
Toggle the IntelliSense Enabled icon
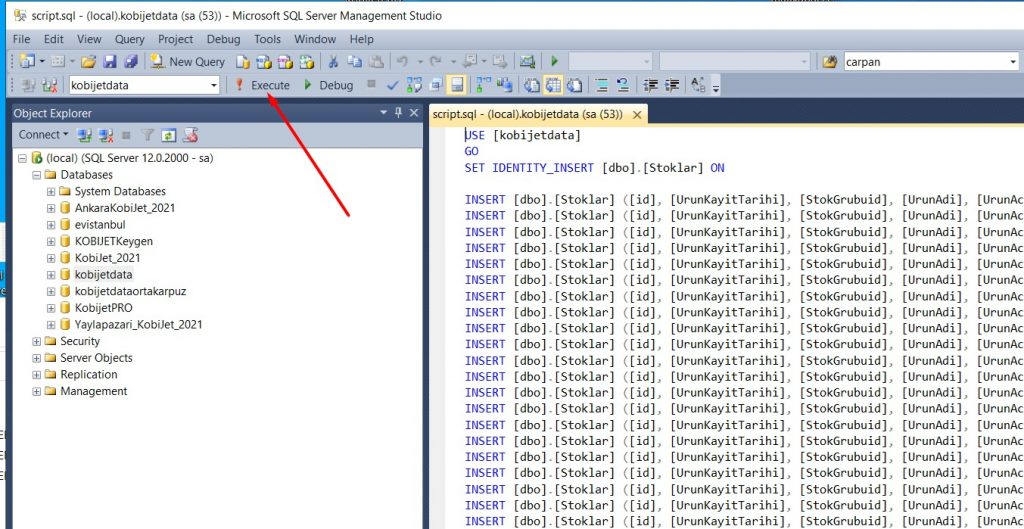[x=456, y=85]
